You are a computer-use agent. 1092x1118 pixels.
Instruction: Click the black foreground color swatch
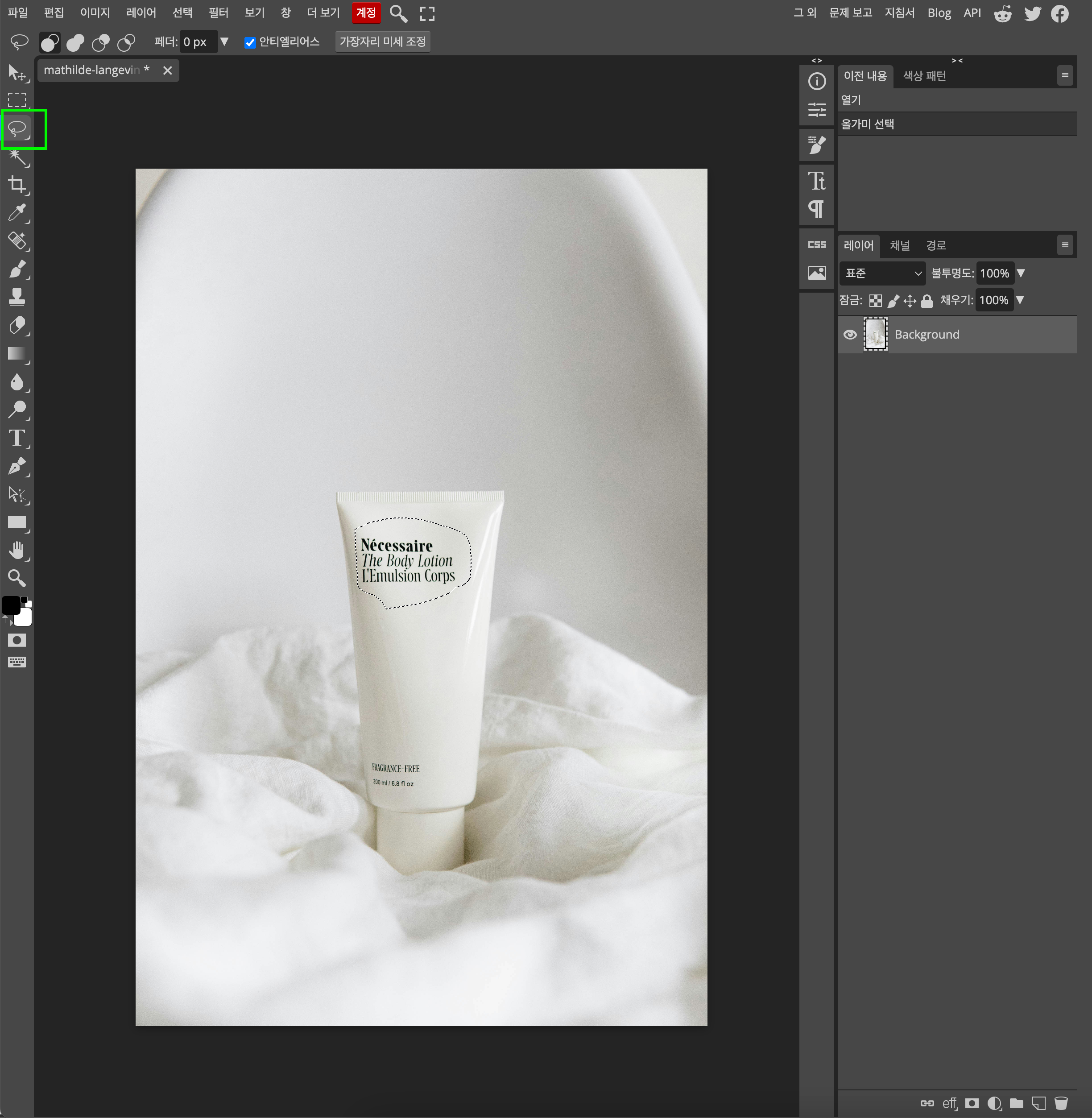[x=11, y=605]
